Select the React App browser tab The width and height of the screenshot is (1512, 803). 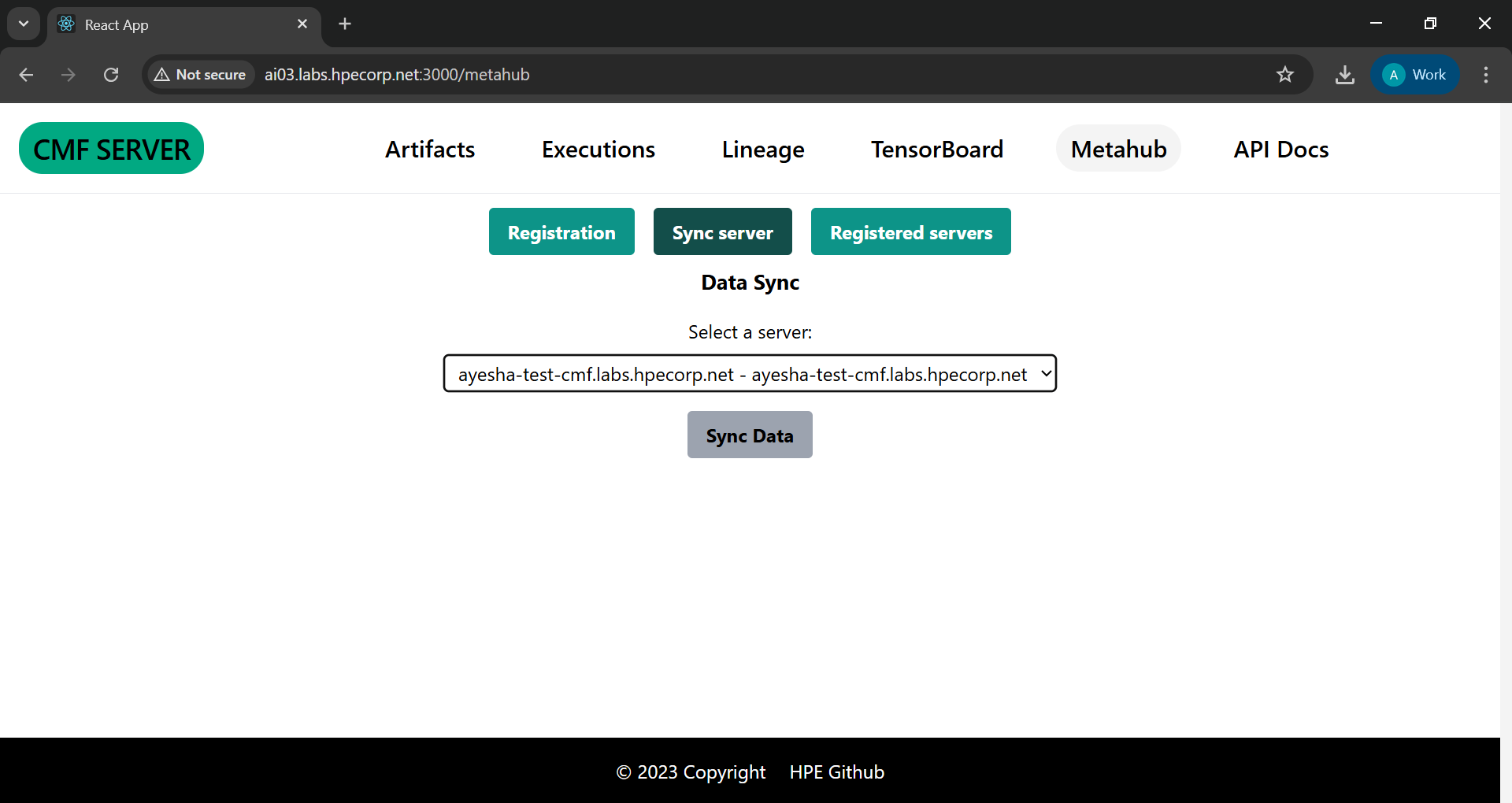(x=183, y=24)
